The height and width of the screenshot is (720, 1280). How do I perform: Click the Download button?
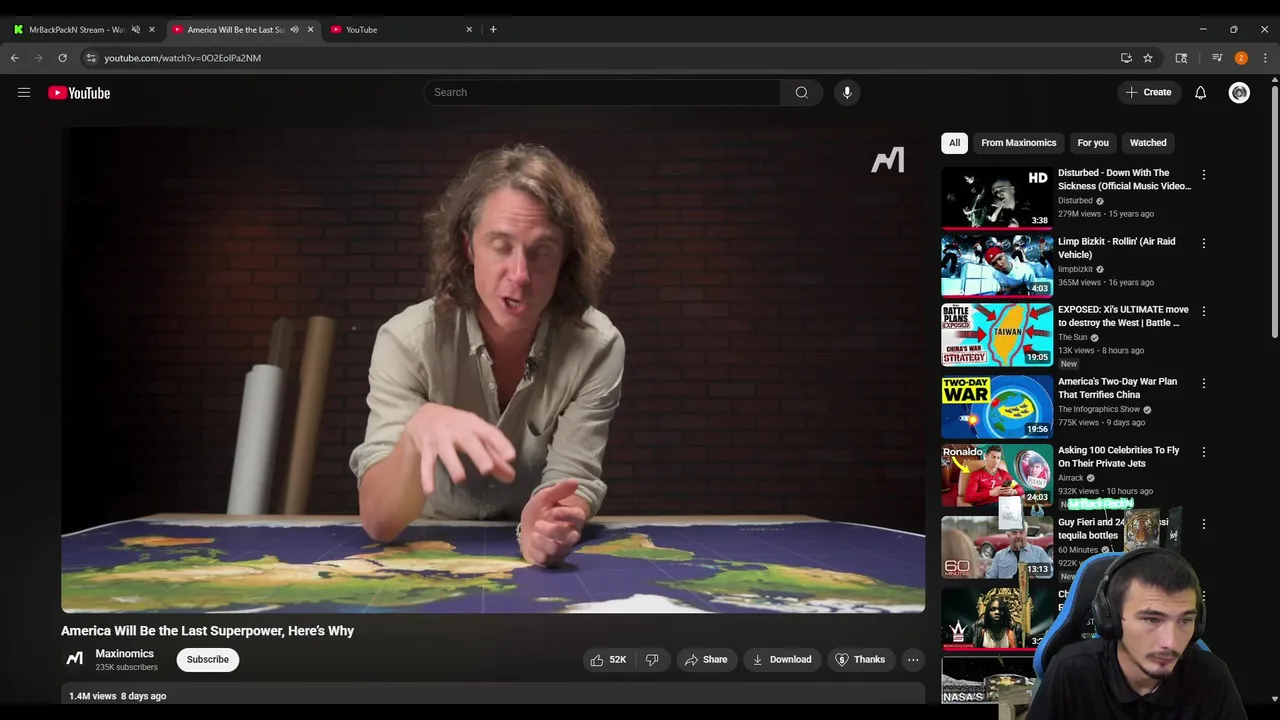point(782,660)
